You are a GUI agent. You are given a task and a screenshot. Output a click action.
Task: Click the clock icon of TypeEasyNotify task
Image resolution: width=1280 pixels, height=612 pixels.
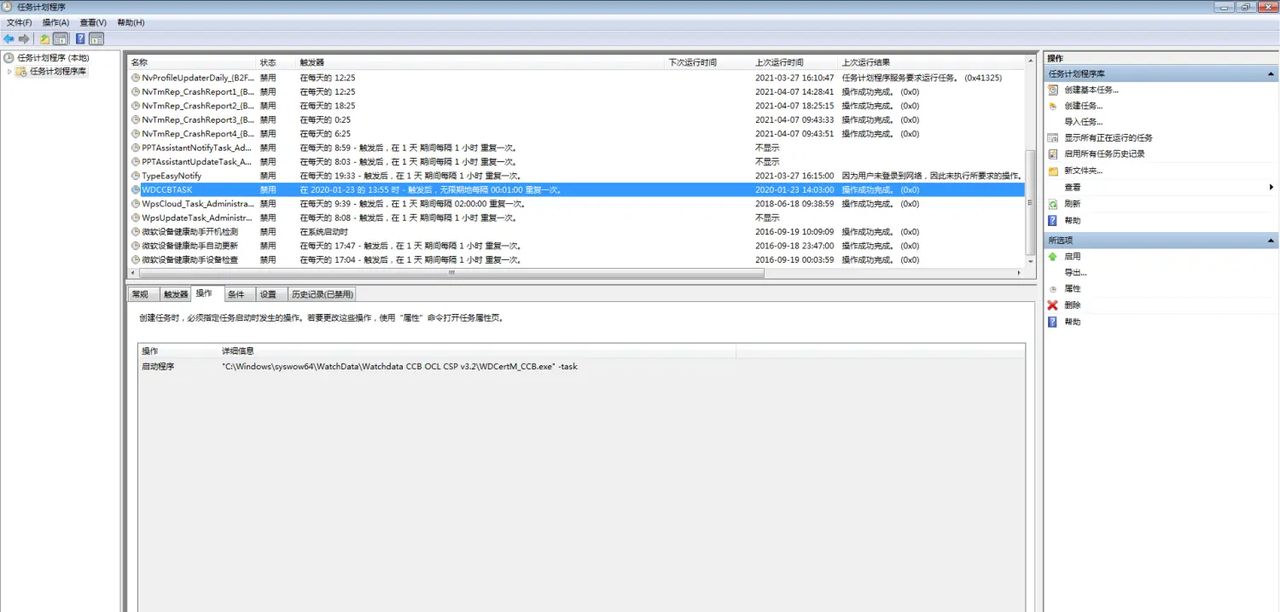click(x=136, y=175)
